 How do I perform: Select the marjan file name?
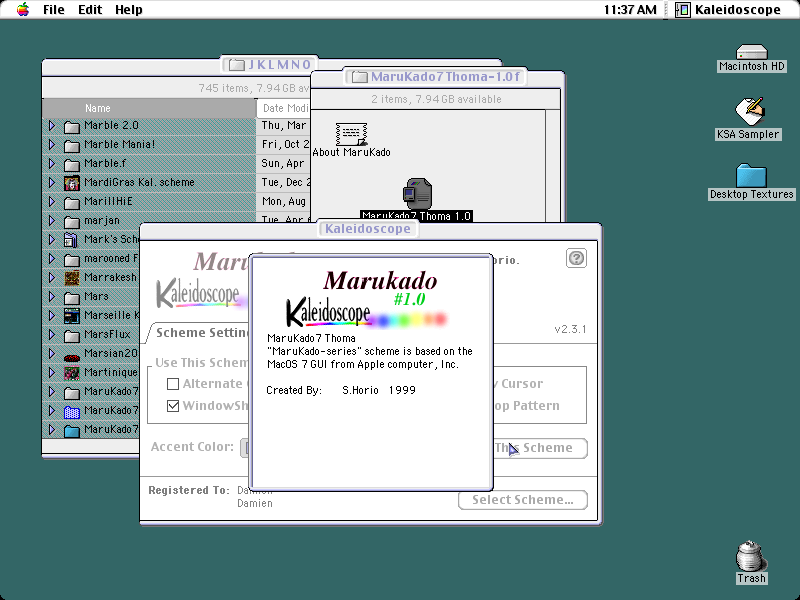pyautogui.click(x=102, y=221)
